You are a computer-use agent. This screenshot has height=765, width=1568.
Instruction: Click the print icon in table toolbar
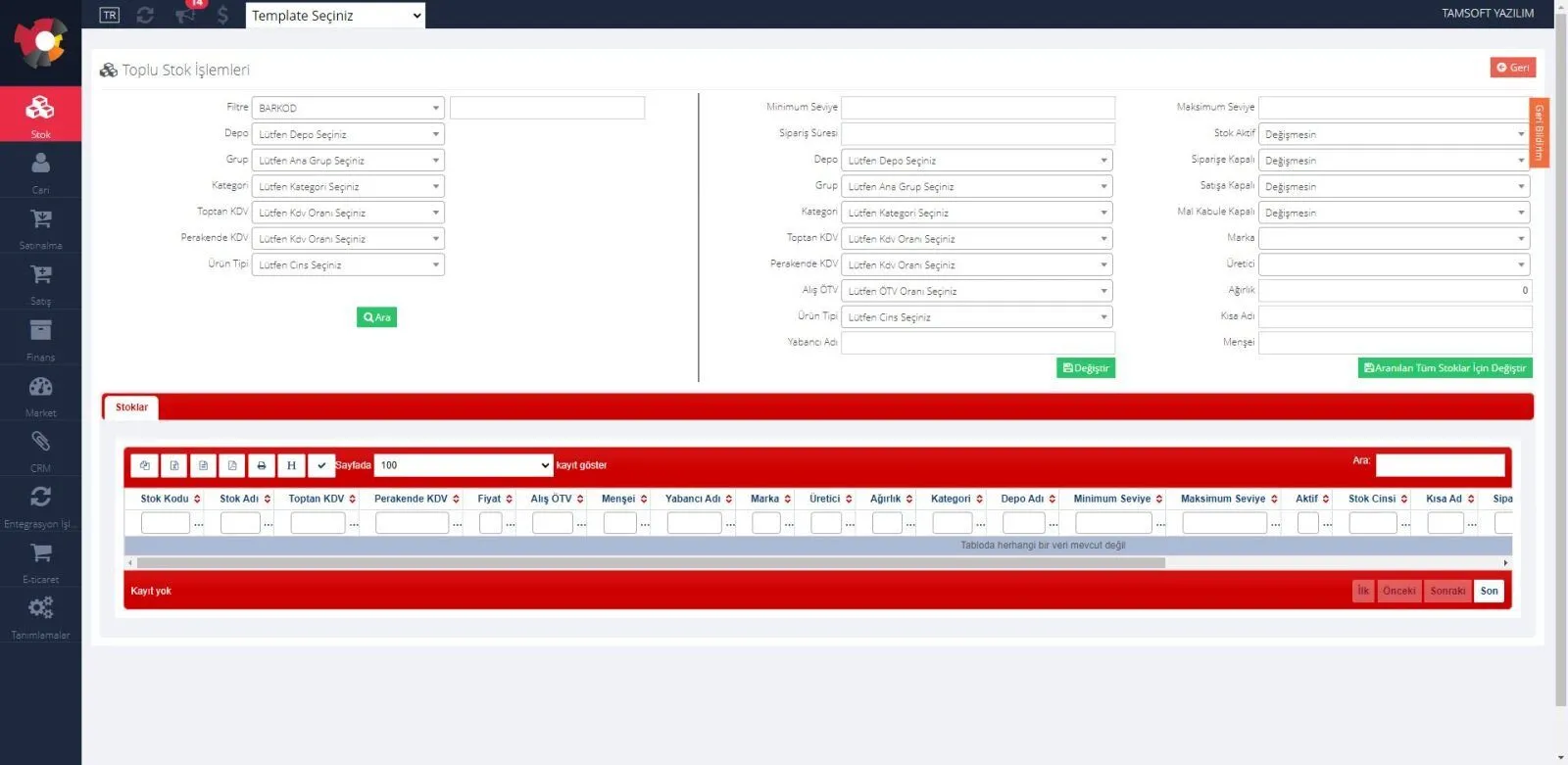[262, 465]
